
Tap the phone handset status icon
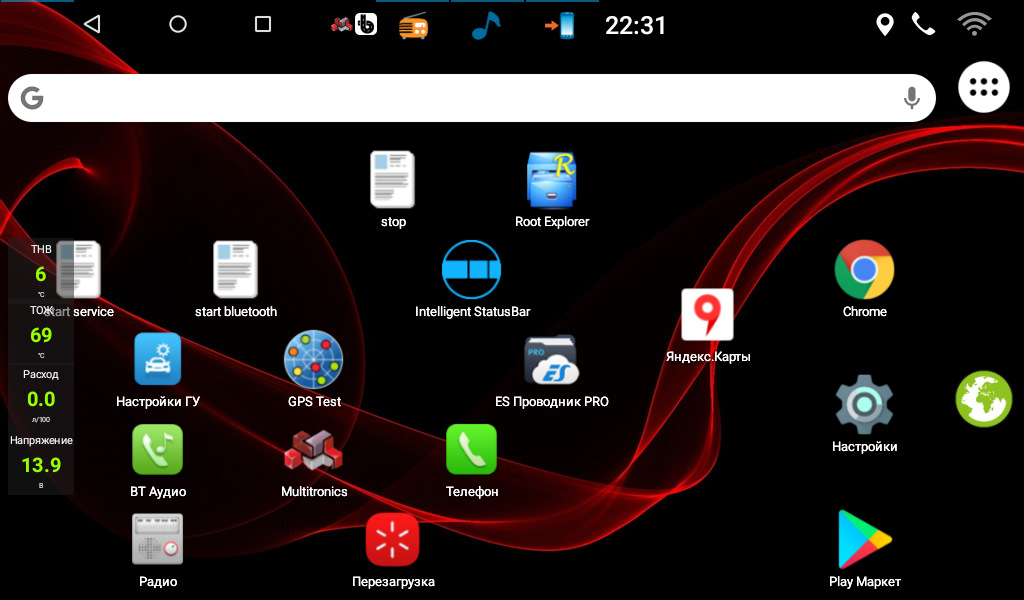point(923,25)
